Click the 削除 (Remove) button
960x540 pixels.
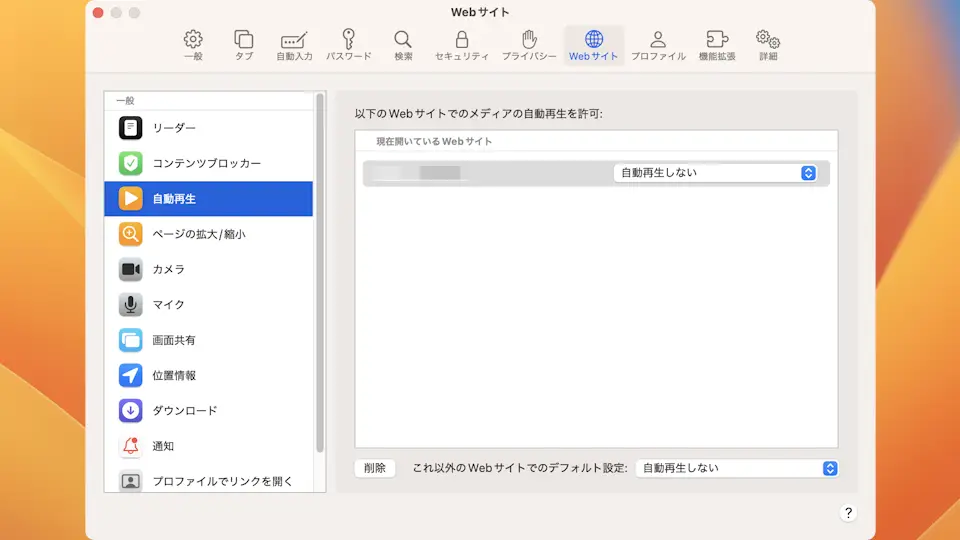click(375, 468)
